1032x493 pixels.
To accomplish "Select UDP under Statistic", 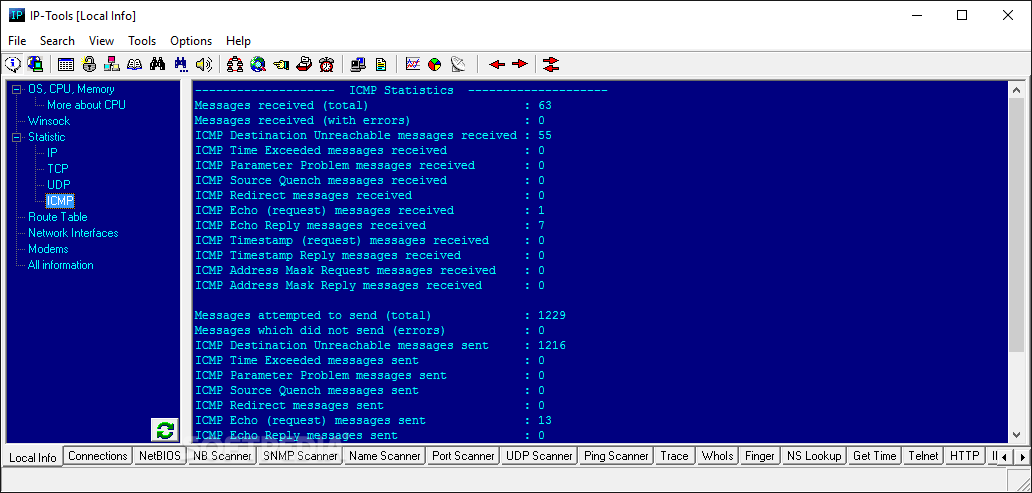I will point(59,185).
